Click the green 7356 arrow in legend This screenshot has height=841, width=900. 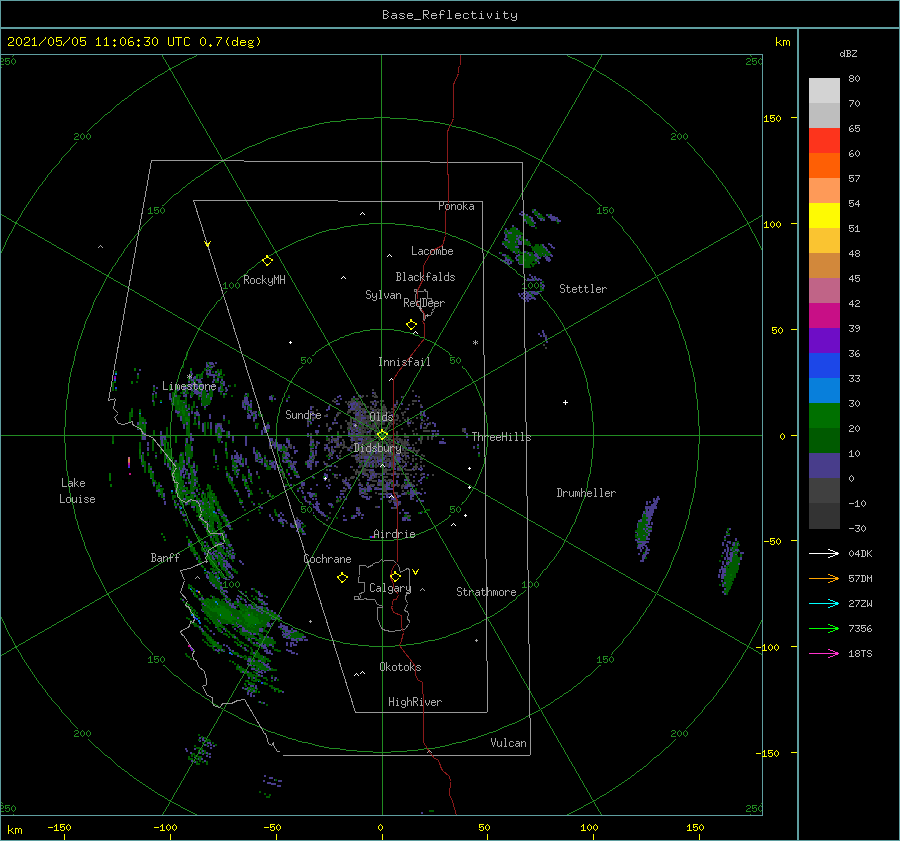tap(824, 629)
